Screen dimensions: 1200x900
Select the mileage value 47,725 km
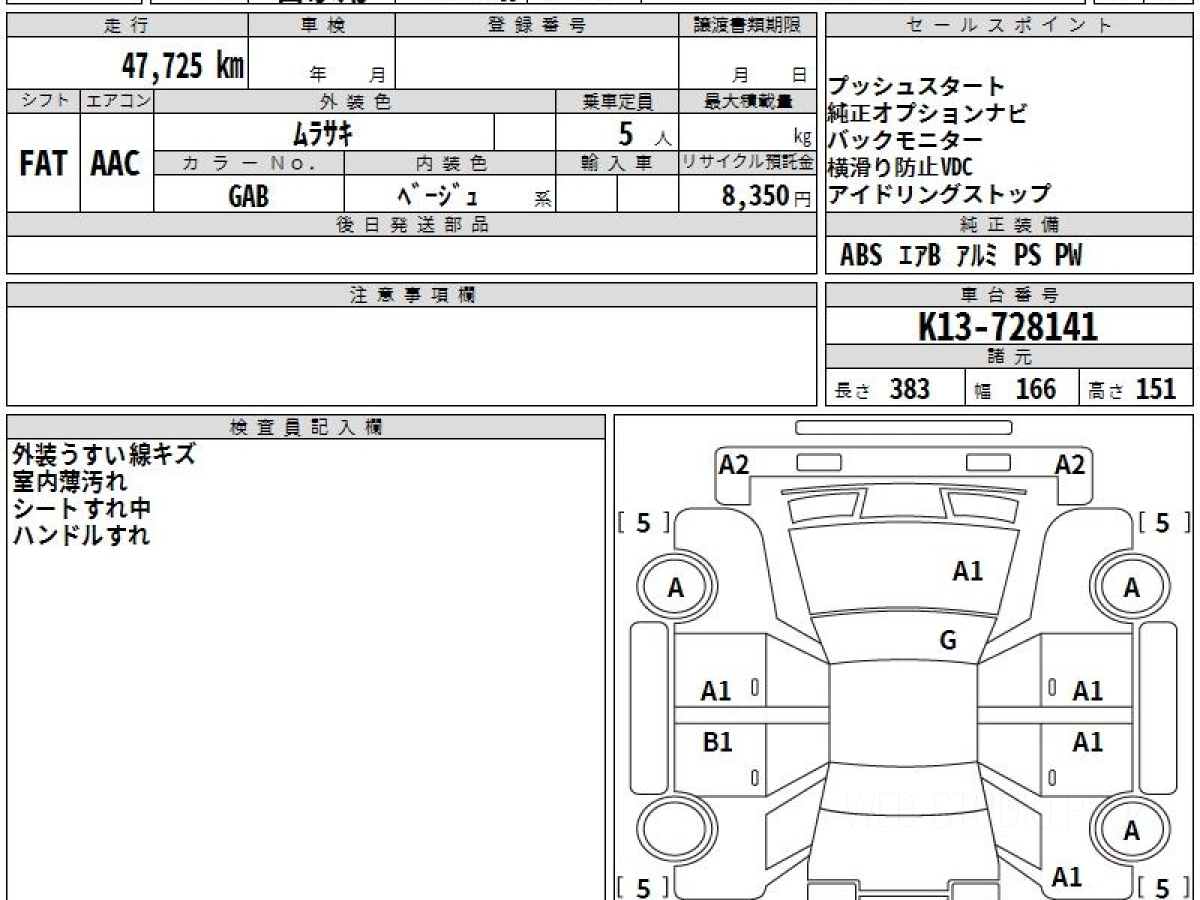pos(183,66)
